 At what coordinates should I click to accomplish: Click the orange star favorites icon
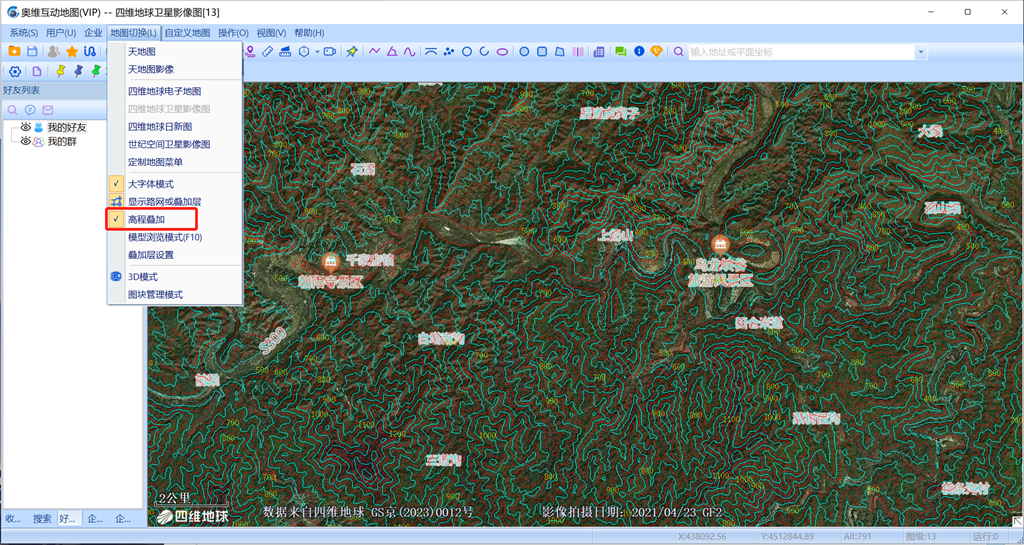pyautogui.click(x=72, y=52)
